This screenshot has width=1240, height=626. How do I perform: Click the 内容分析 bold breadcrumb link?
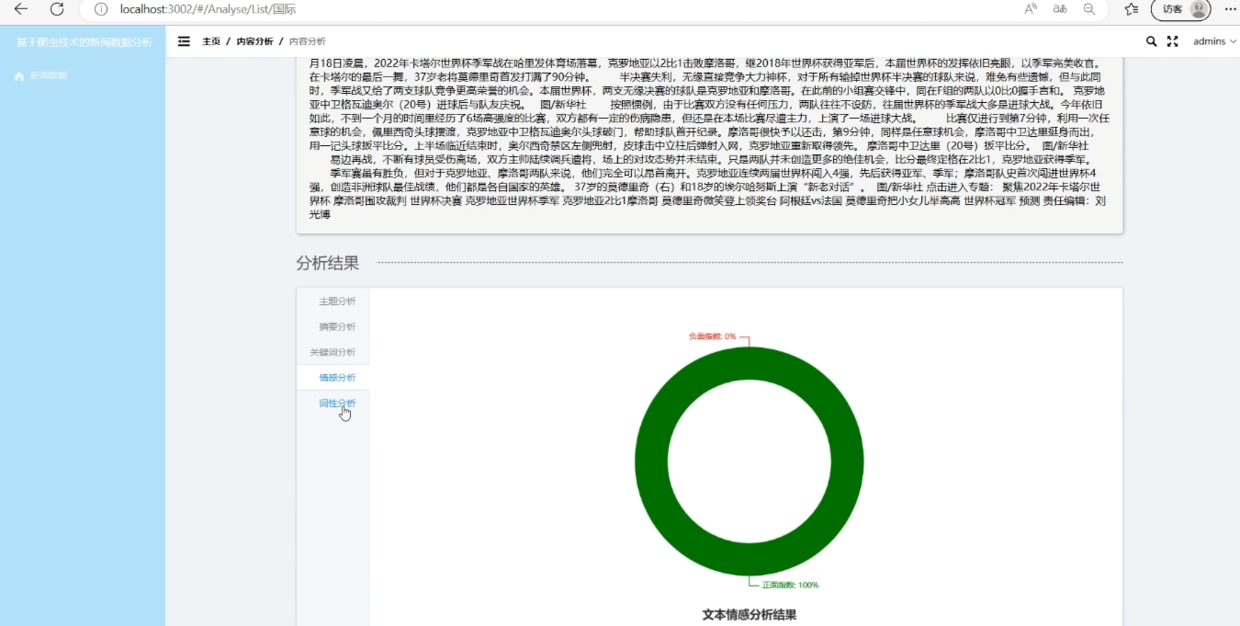254,42
